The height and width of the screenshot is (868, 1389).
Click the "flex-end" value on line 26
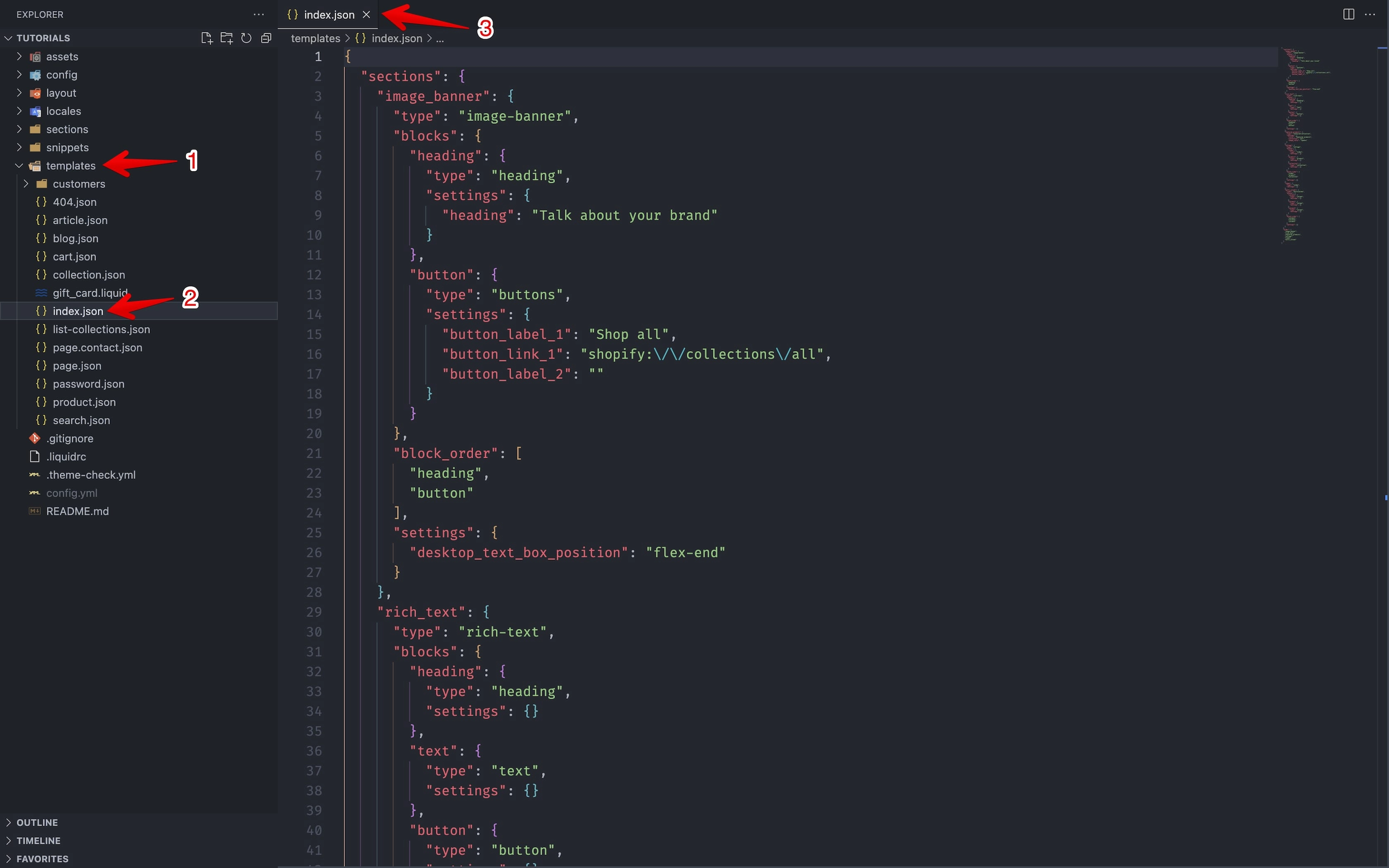coord(685,552)
